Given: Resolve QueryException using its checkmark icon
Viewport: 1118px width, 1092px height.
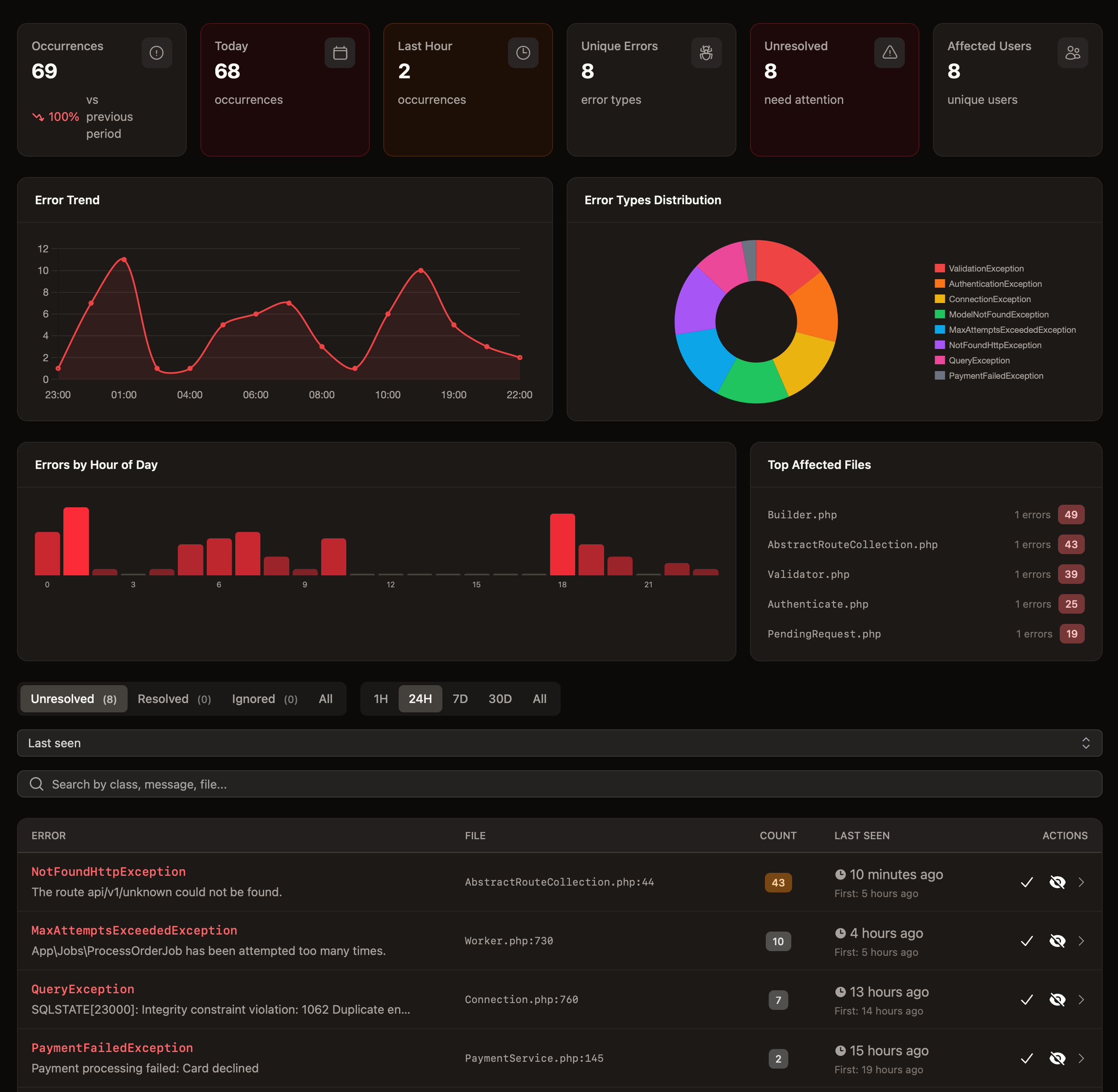Looking at the screenshot, I should coord(1027,1000).
